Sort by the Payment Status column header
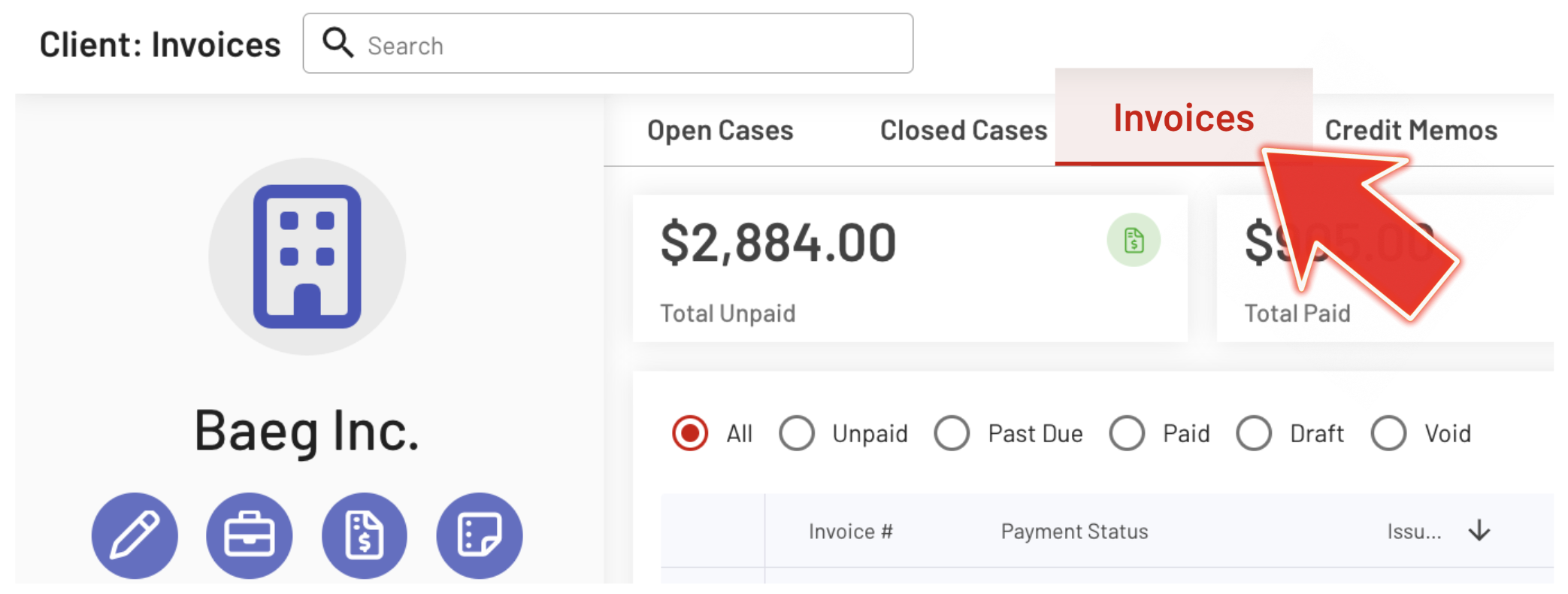 click(x=1074, y=532)
